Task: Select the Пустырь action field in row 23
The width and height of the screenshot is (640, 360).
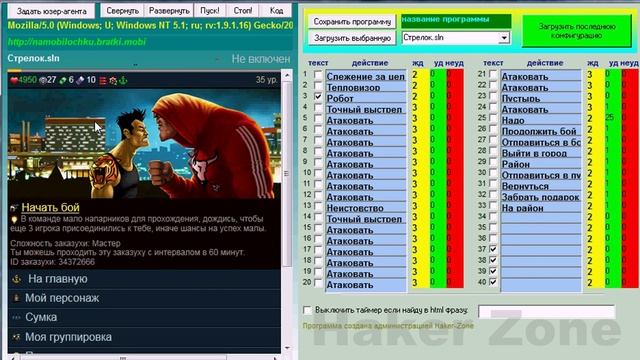Action: pos(541,98)
